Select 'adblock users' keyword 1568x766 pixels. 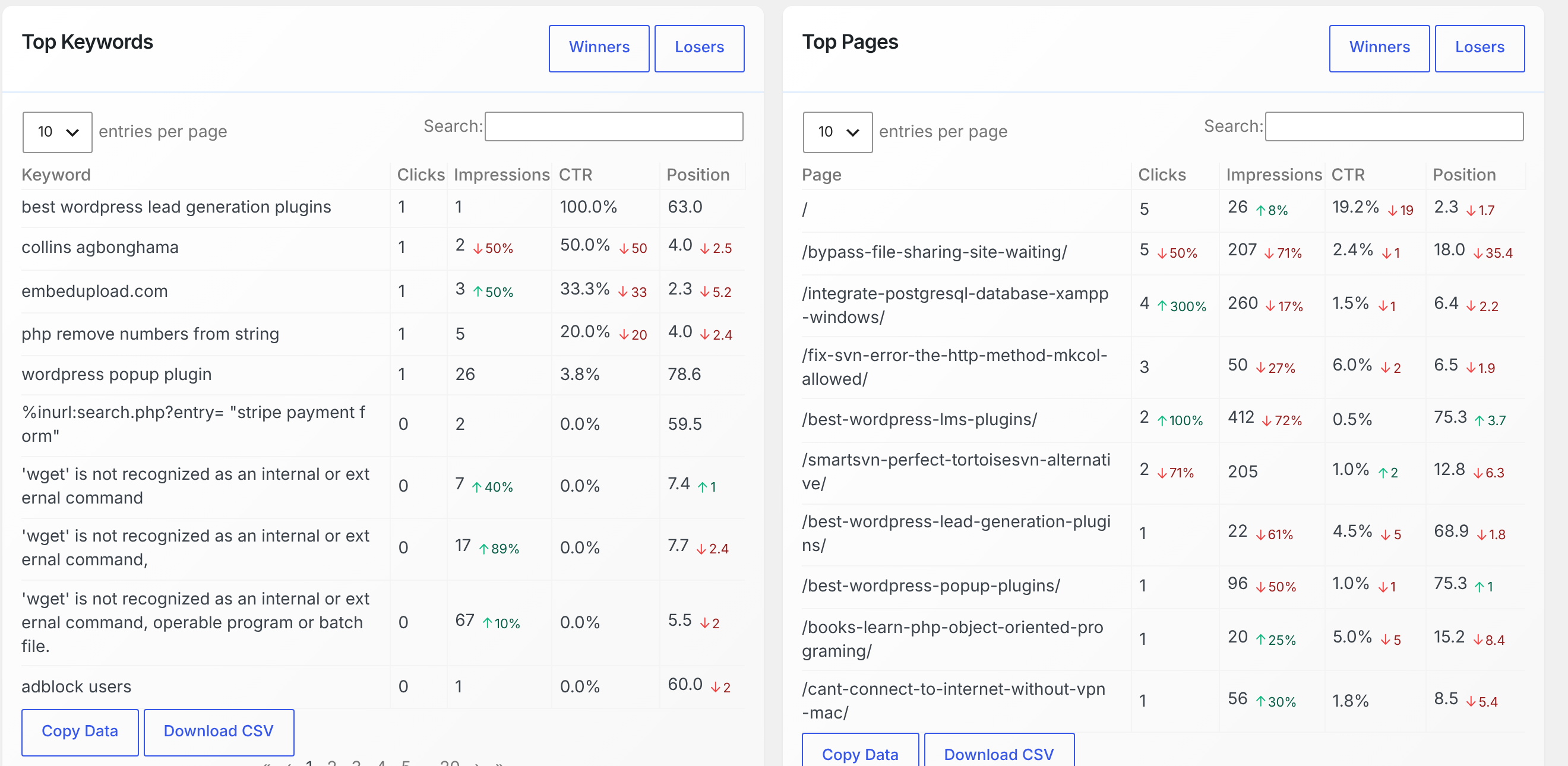pyautogui.click(x=76, y=687)
